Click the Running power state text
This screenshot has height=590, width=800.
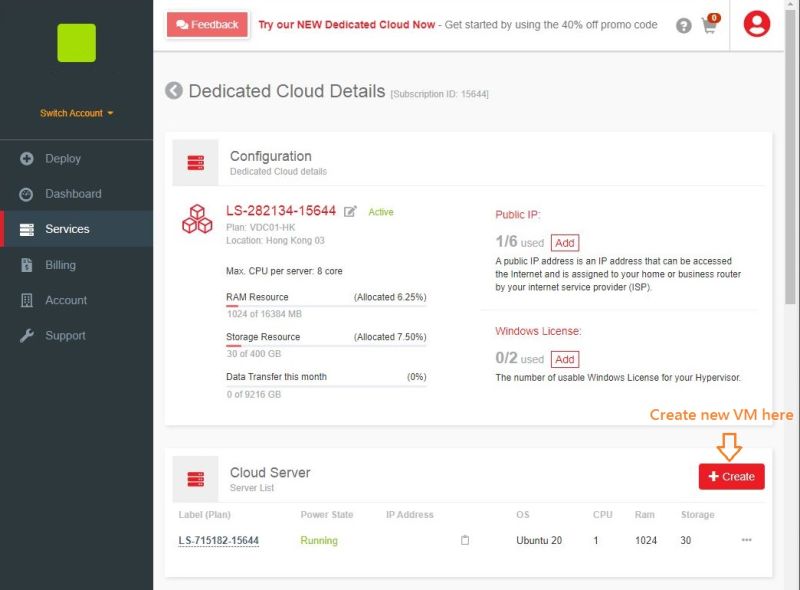click(319, 540)
